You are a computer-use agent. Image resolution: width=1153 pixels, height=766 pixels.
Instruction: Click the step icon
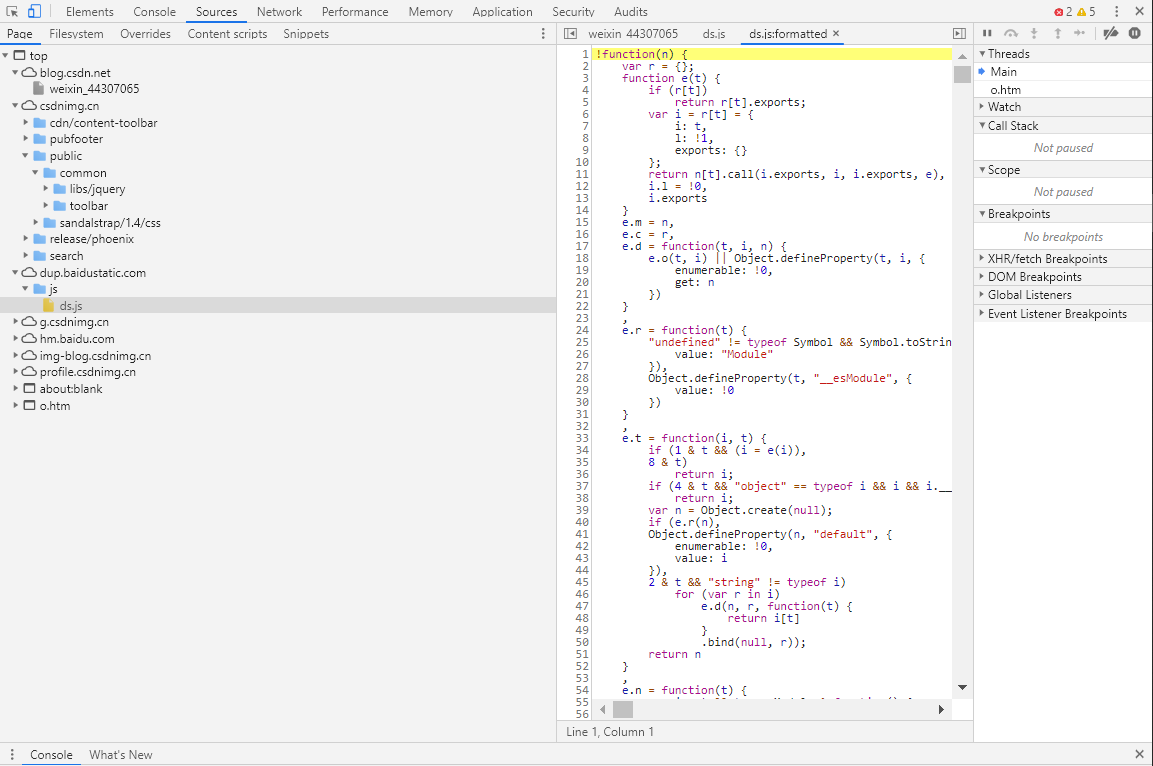pos(1079,33)
